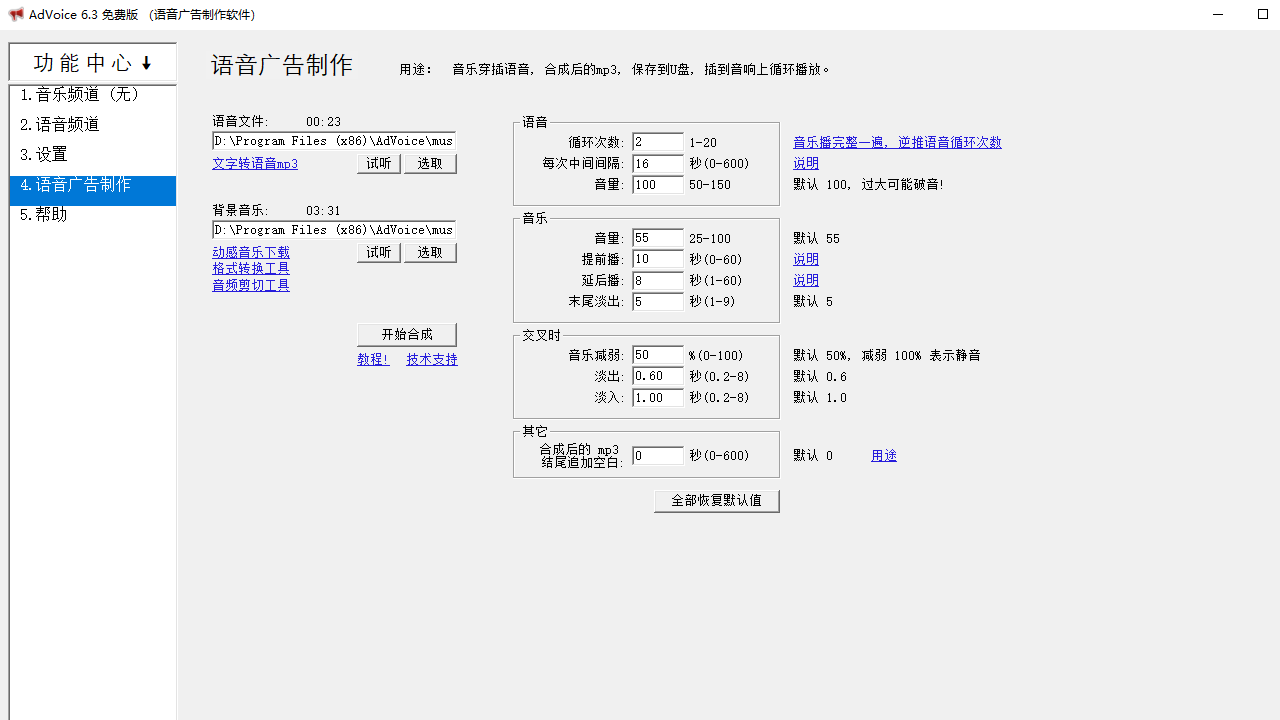Image resolution: width=1280 pixels, height=720 pixels.
Task: Open the 音频剪切工具 audio cutter link
Action: tap(250, 285)
